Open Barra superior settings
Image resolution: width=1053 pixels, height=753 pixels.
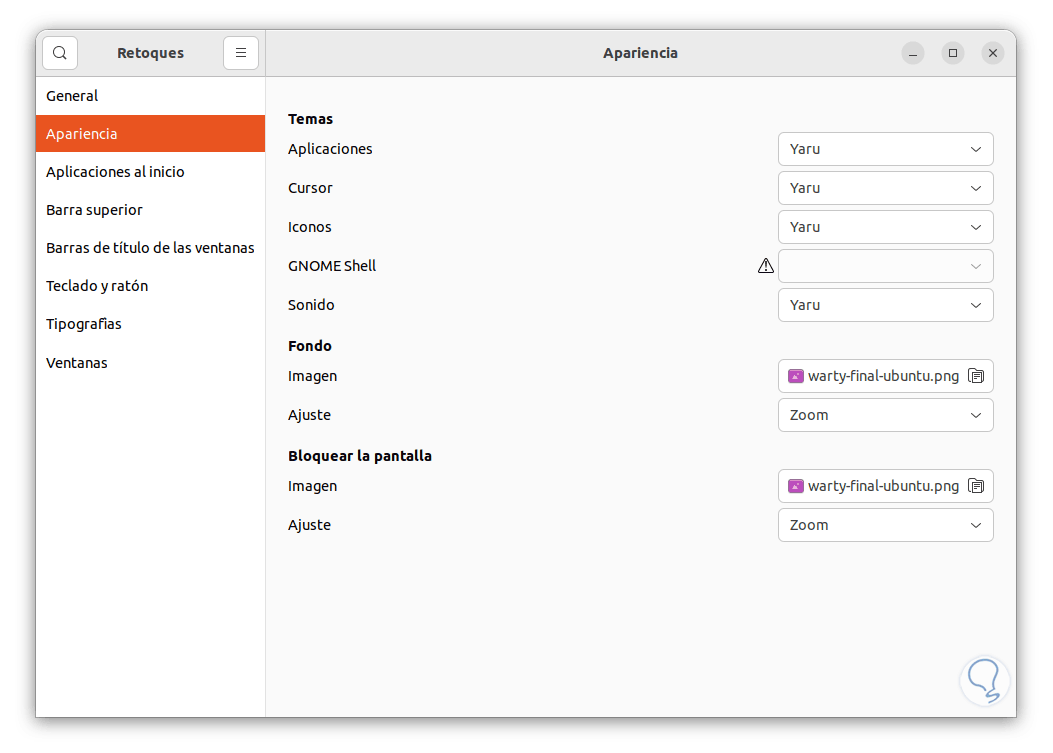tap(94, 210)
